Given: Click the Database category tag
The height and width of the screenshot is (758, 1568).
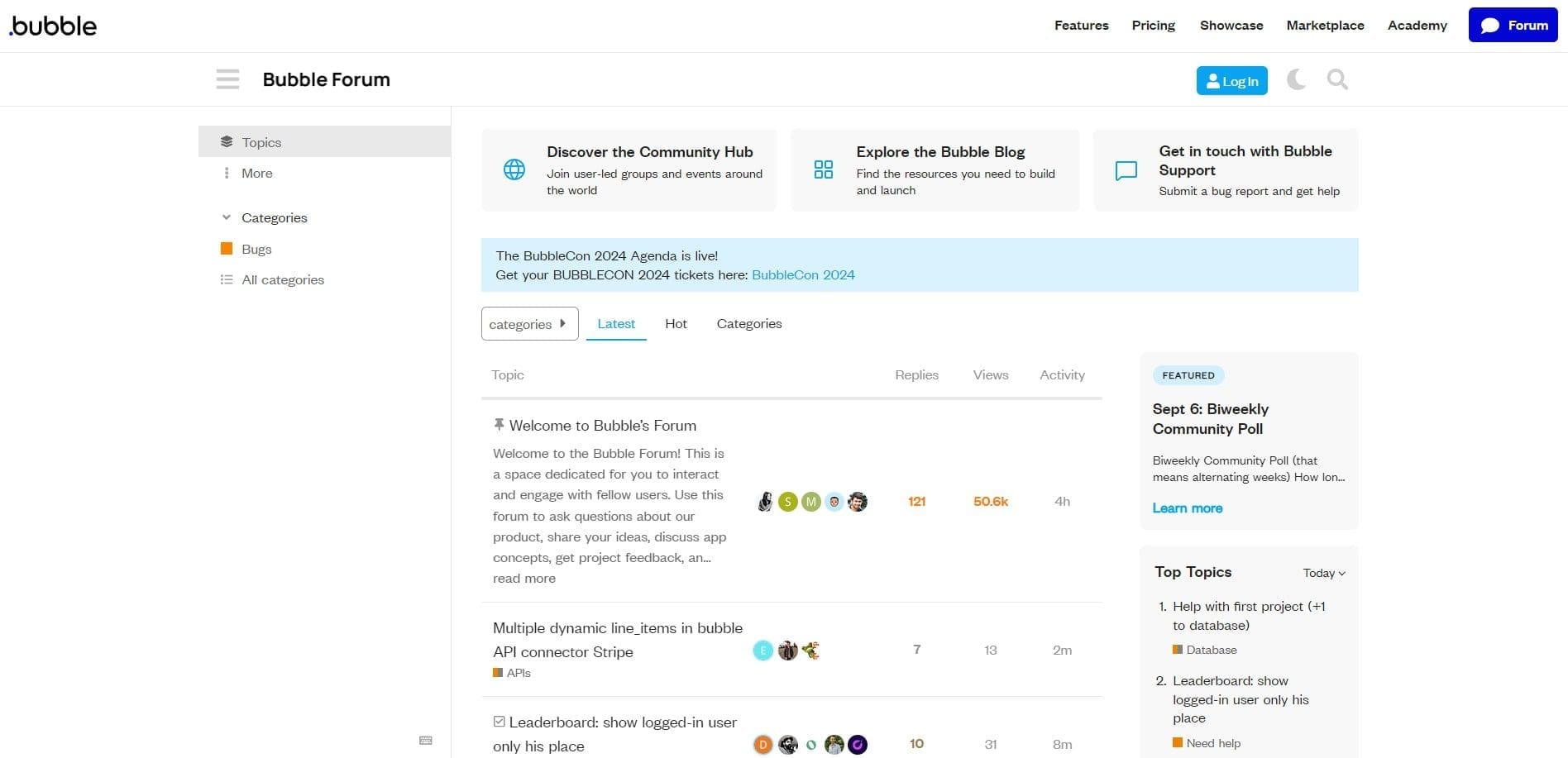Looking at the screenshot, I should point(1205,650).
